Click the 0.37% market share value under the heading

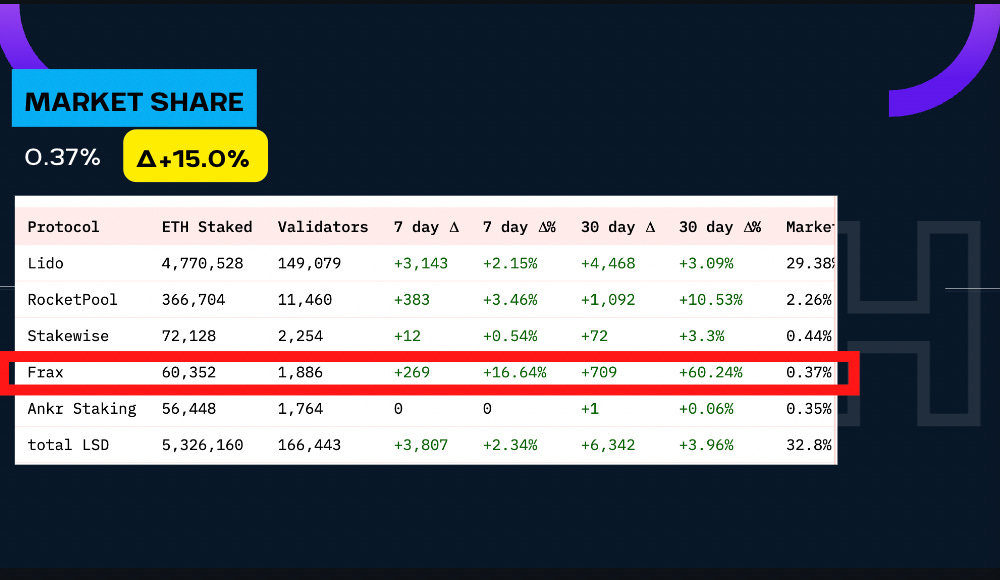(62, 157)
